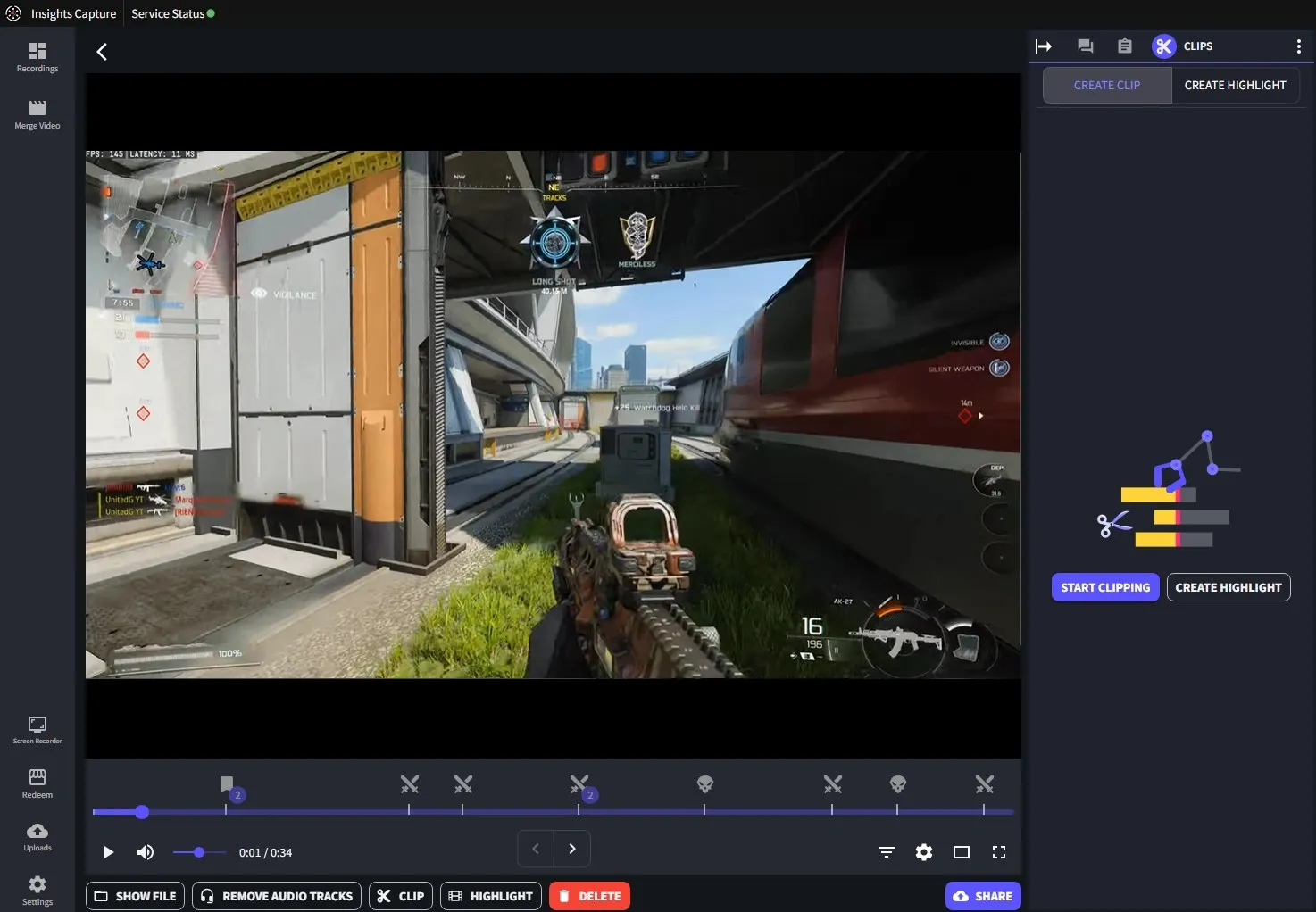Select the first skull death marker

coord(705,784)
